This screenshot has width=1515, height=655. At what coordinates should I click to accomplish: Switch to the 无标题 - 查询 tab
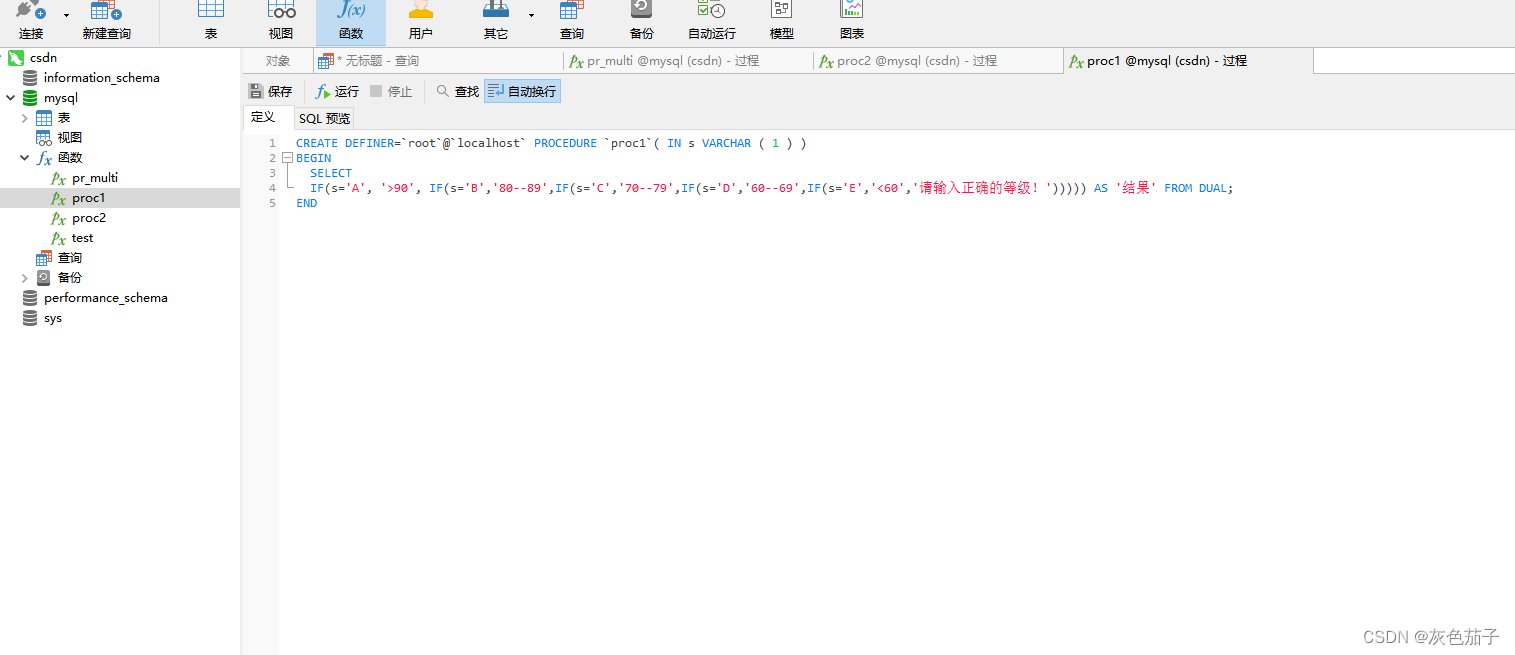tap(438, 61)
